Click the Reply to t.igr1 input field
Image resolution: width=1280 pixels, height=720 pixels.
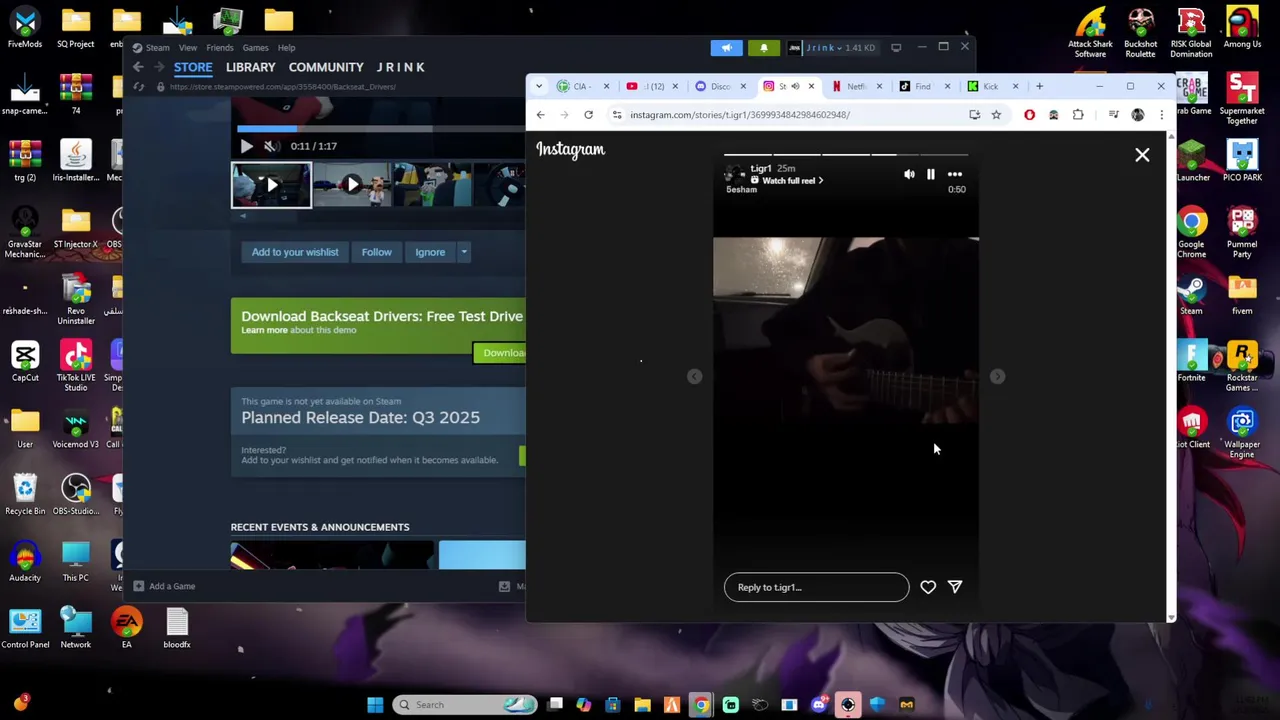tap(816, 587)
